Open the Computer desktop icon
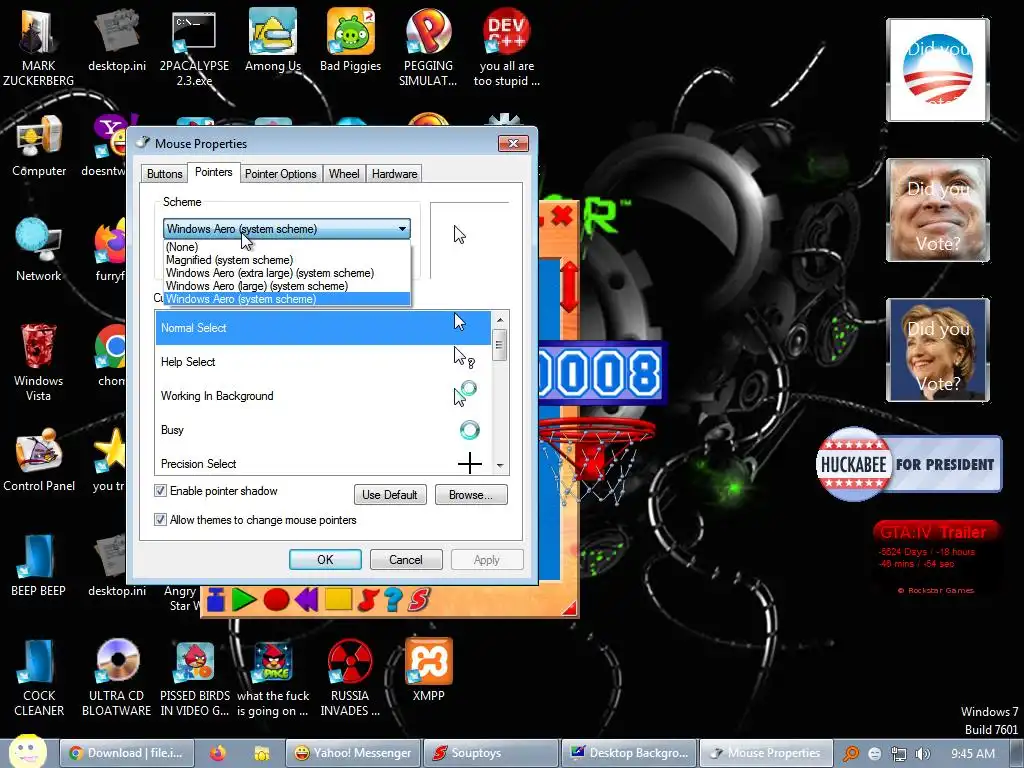Image resolution: width=1024 pixels, height=768 pixels. tap(39, 145)
